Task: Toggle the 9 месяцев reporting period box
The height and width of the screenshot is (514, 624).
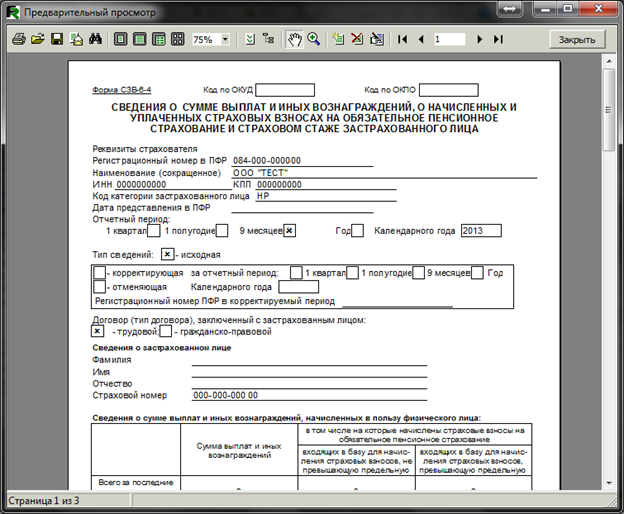Action: click(x=289, y=231)
